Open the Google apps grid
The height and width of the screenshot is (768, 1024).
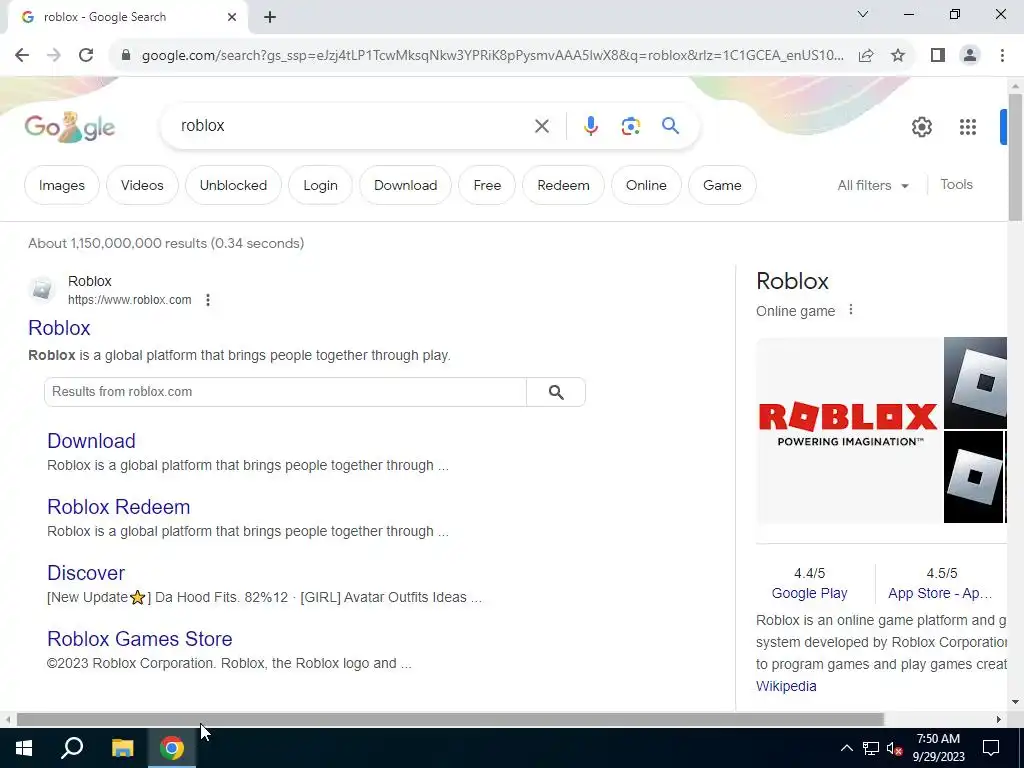click(968, 127)
